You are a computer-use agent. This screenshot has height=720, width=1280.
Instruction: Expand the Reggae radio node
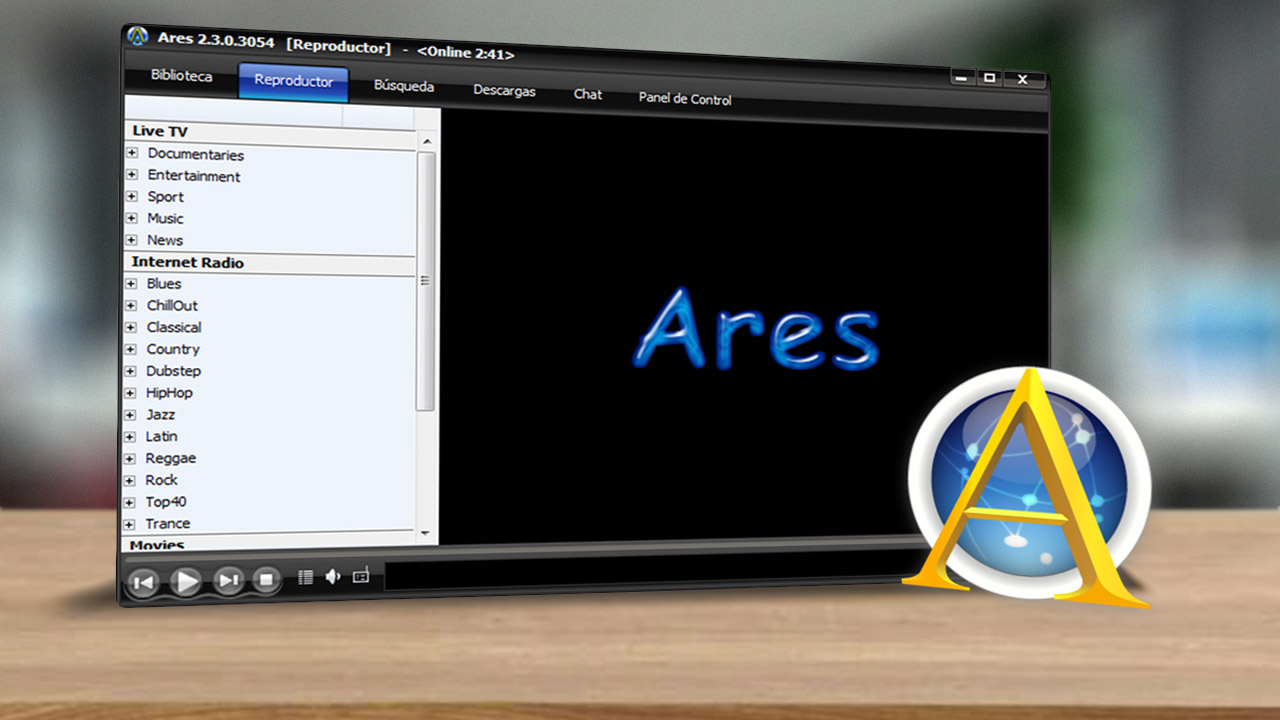pos(130,458)
